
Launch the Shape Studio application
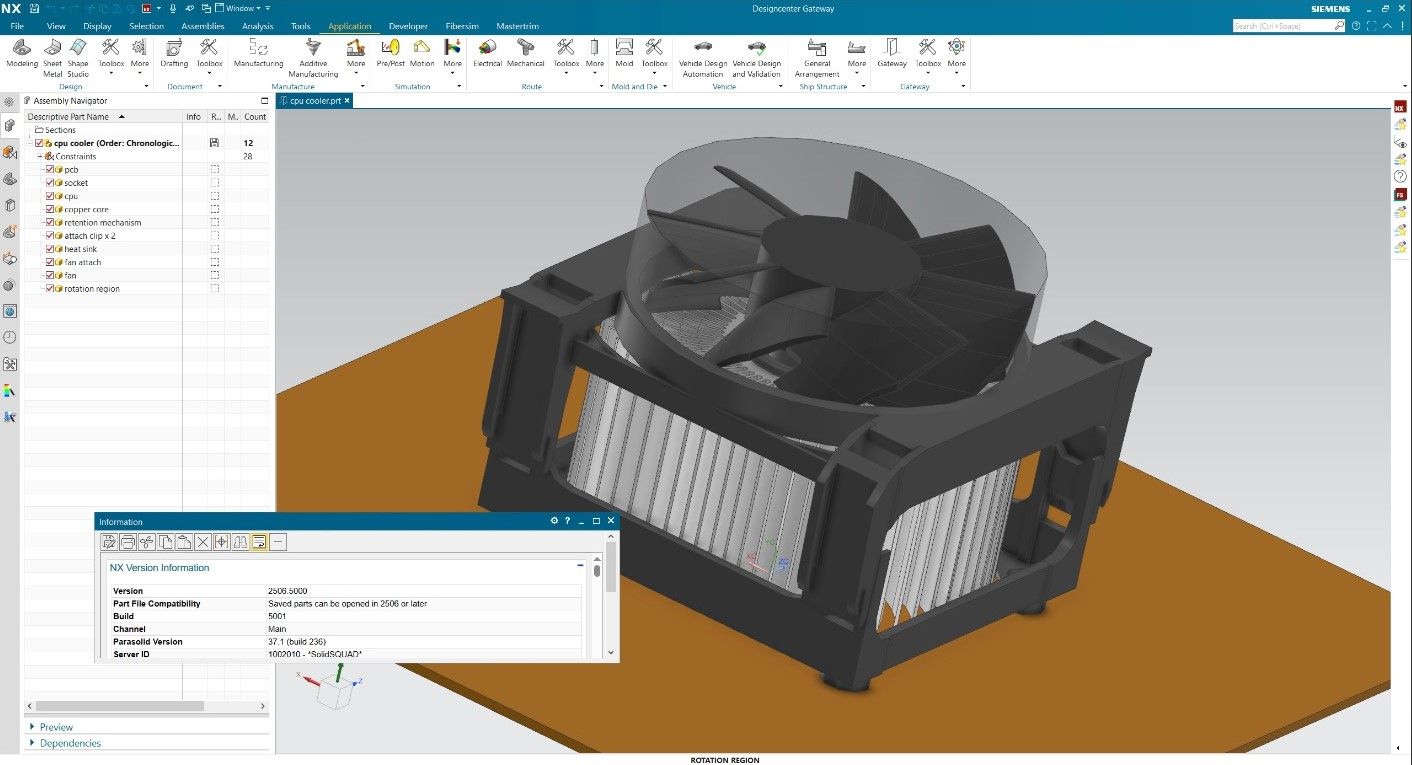click(x=78, y=48)
